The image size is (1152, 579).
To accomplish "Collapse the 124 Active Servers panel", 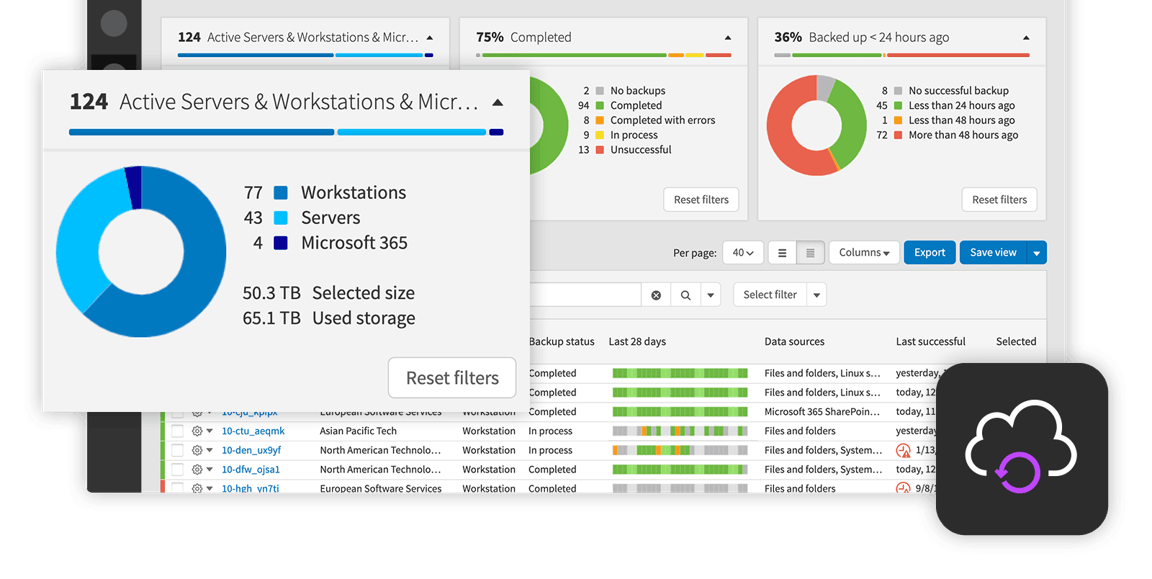I will [x=498, y=101].
